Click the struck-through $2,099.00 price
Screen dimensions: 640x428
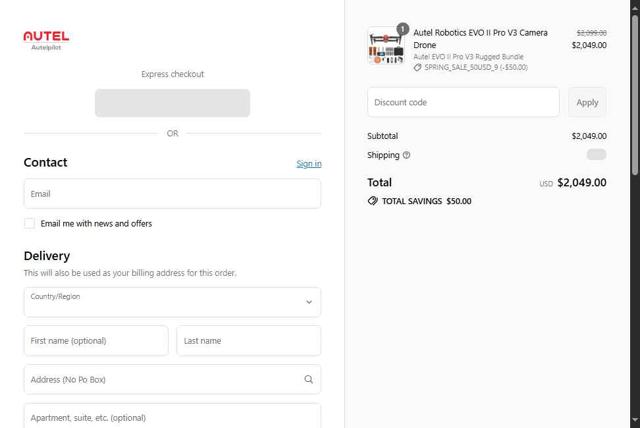pyautogui.click(x=591, y=33)
